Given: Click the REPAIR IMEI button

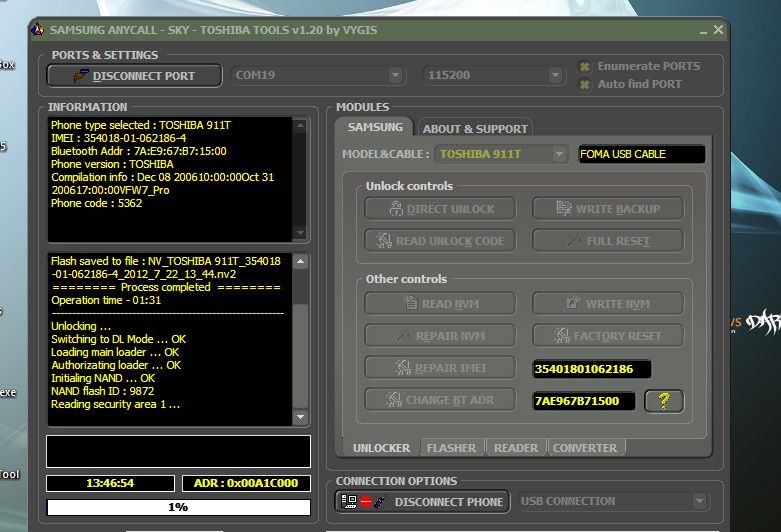Looking at the screenshot, I should point(440,368).
